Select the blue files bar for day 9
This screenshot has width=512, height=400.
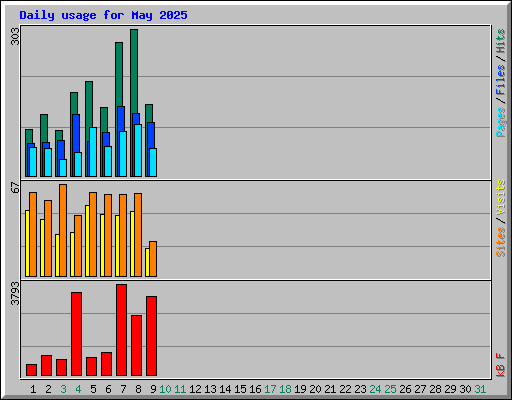point(151,135)
